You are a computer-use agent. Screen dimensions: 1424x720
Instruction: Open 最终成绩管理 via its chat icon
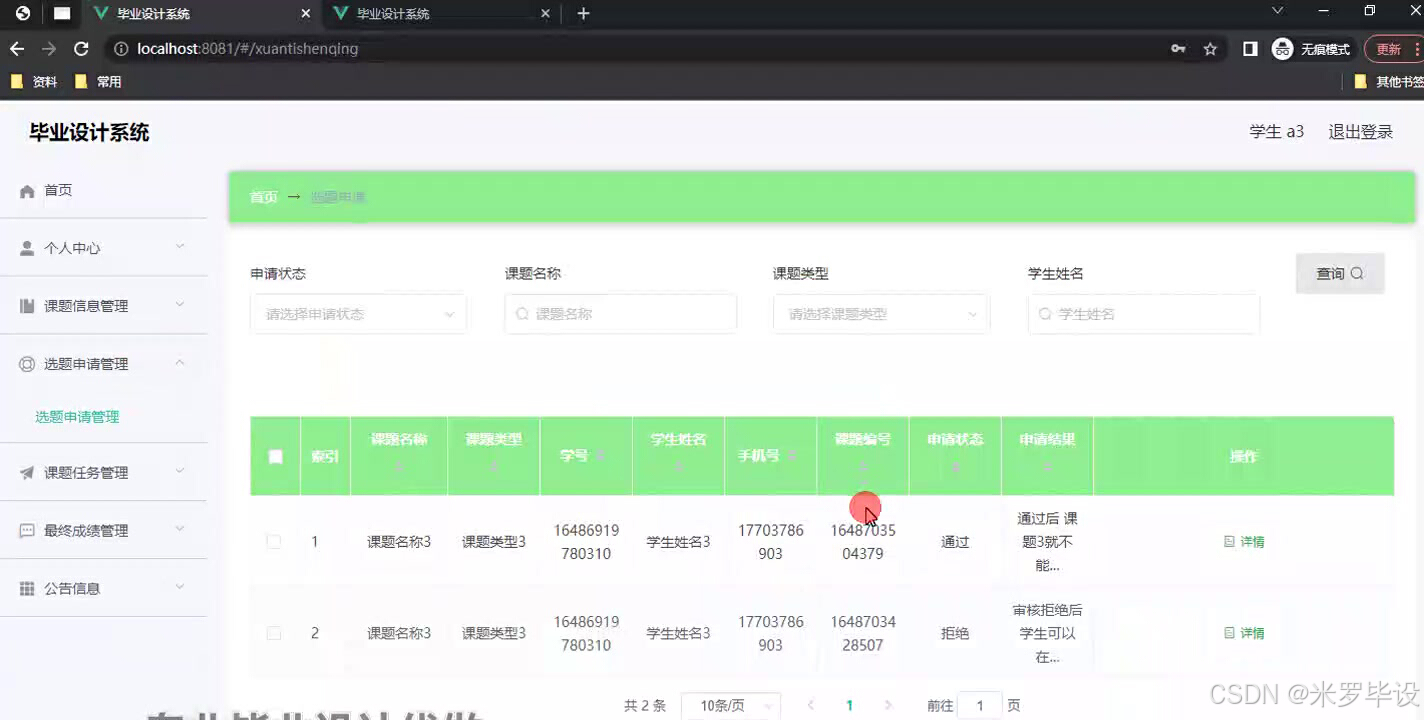point(26,530)
